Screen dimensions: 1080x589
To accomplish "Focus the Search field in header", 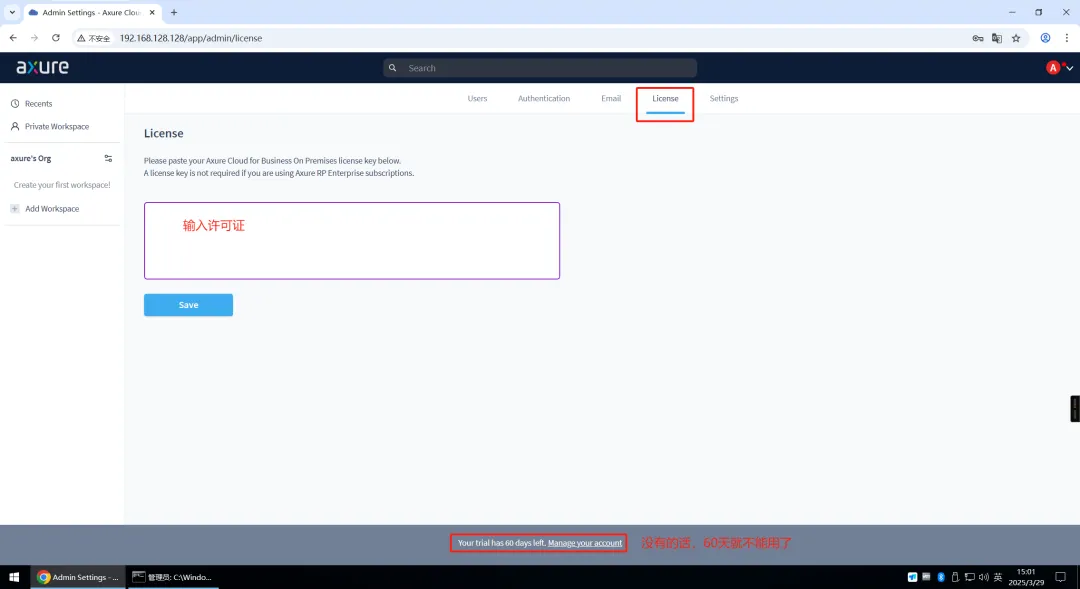I will point(540,68).
